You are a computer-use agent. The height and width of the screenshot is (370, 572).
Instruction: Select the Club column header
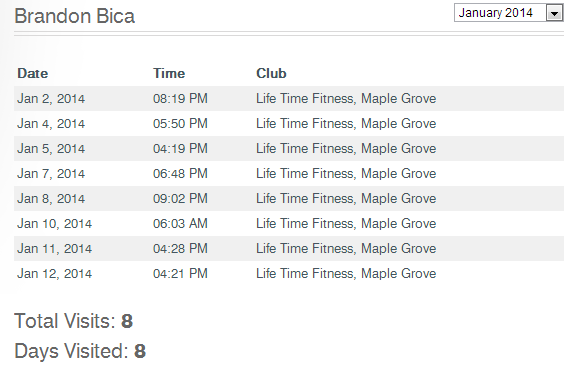[x=271, y=73]
